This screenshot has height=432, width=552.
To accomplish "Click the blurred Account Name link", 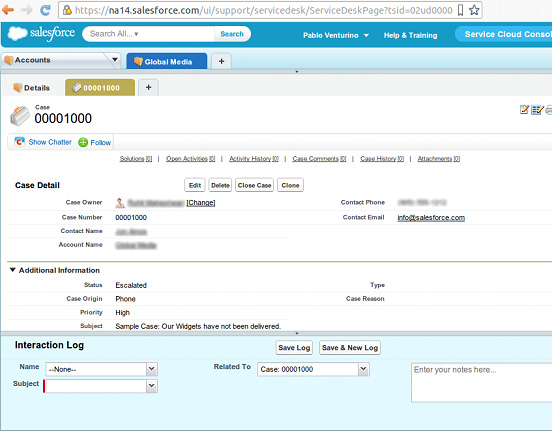I will click(x=136, y=245).
